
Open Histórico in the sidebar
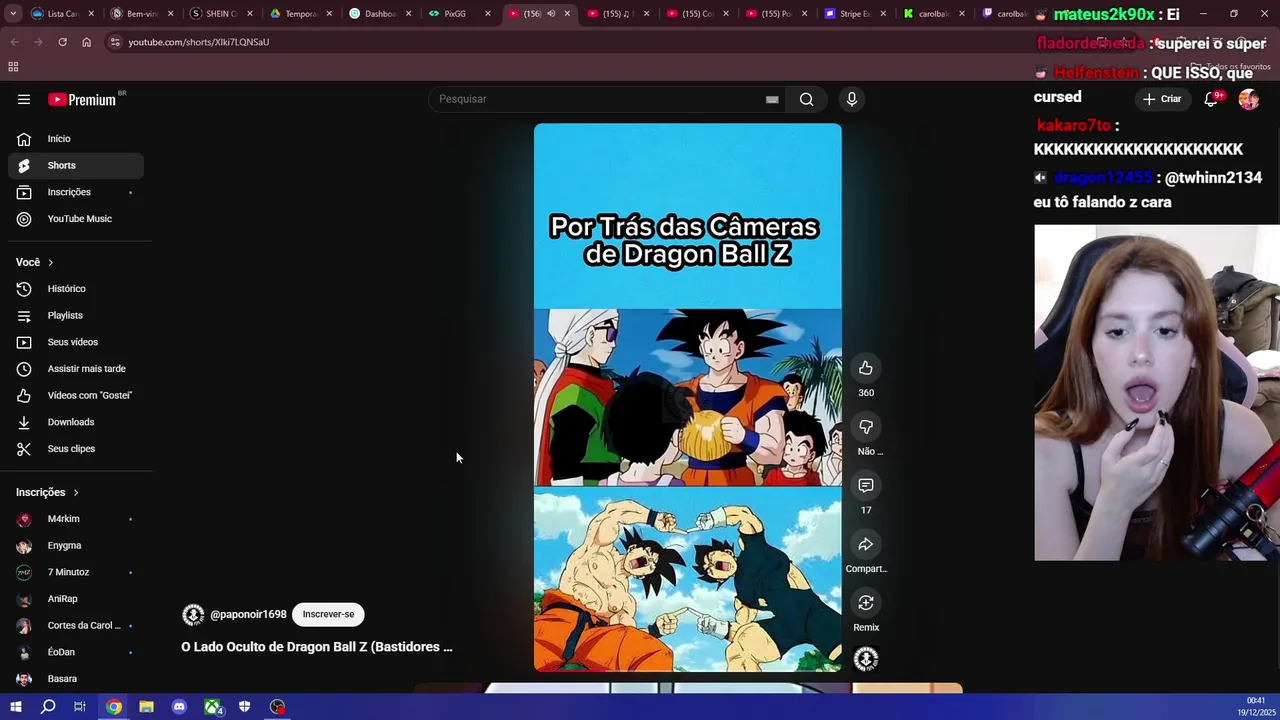point(76,289)
